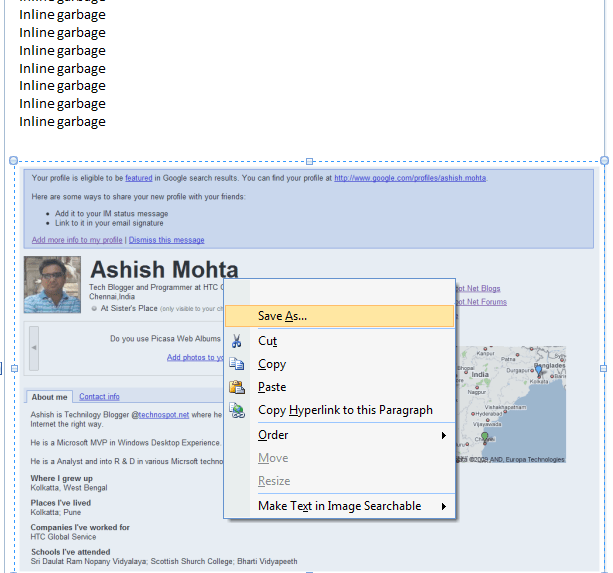Click the right-middle image resize handle
Image resolution: width=613 pixels, height=573 pixels.
604,368
